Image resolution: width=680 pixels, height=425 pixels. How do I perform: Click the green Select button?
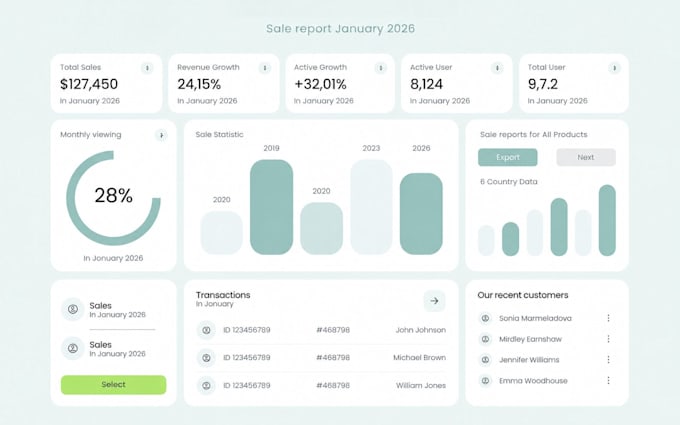coord(113,385)
